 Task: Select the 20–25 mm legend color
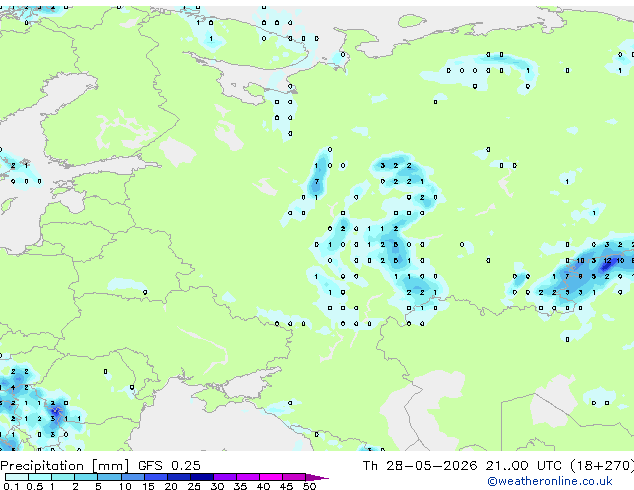[178, 477]
